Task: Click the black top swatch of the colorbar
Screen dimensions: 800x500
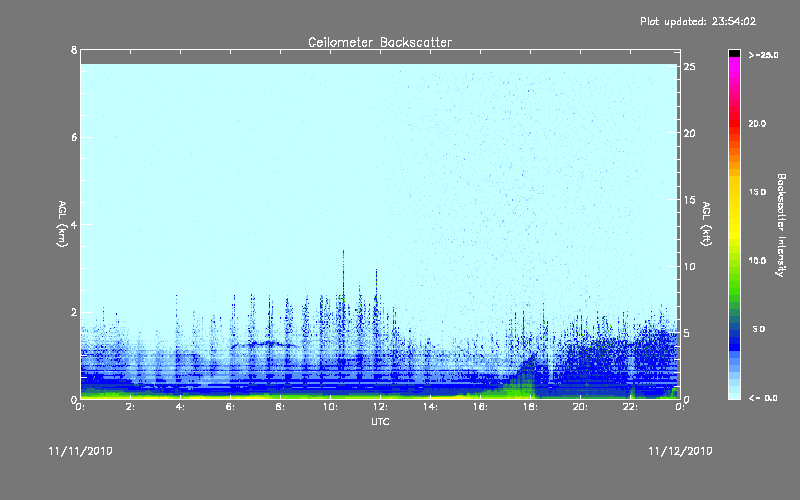Action: 734,53
